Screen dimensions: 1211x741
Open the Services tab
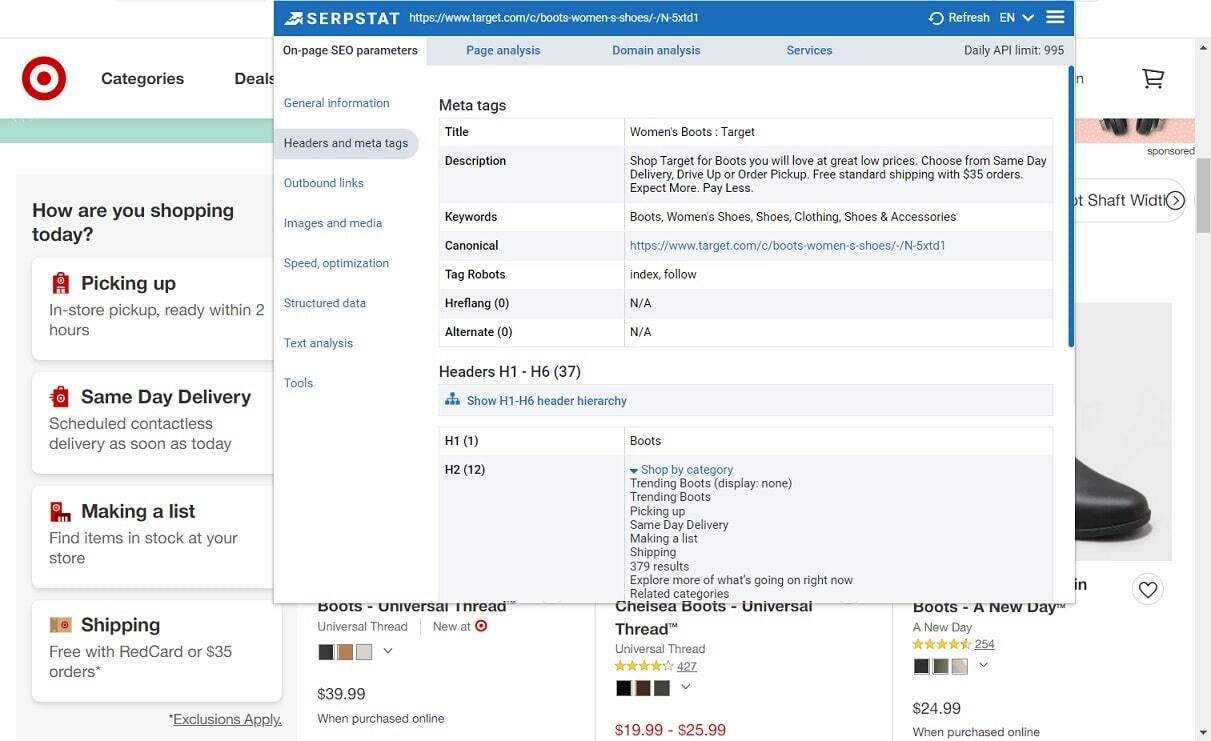pyautogui.click(x=809, y=50)
